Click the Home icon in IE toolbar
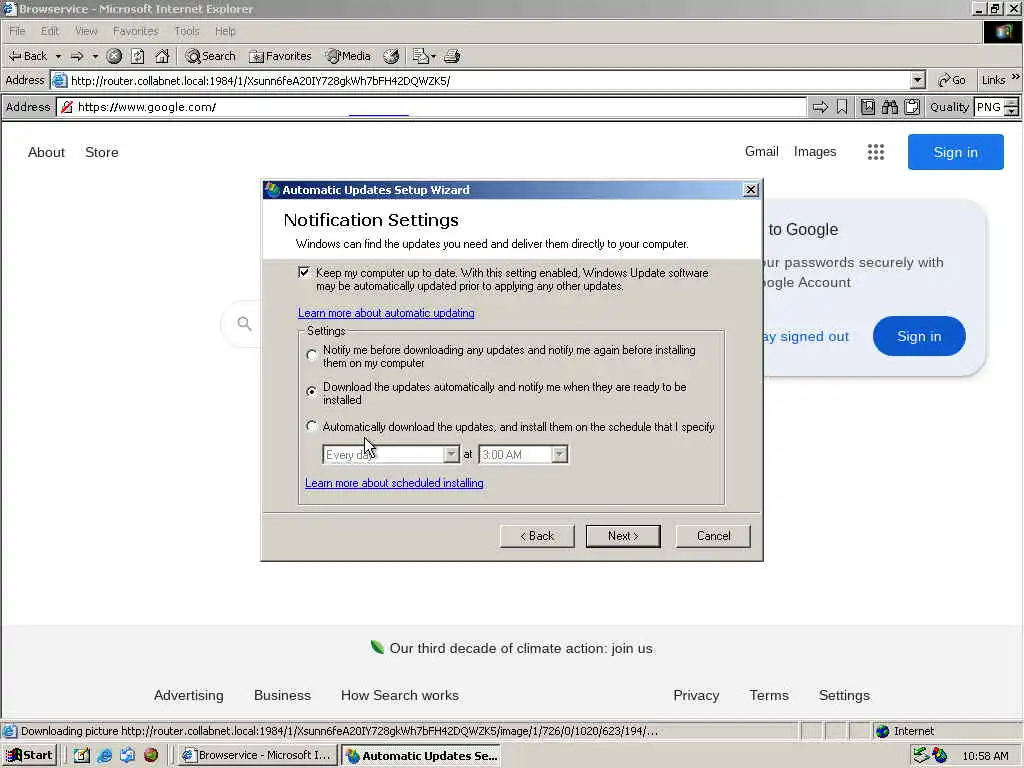This screenshot has width=1024, height=768. coord(162,56)
